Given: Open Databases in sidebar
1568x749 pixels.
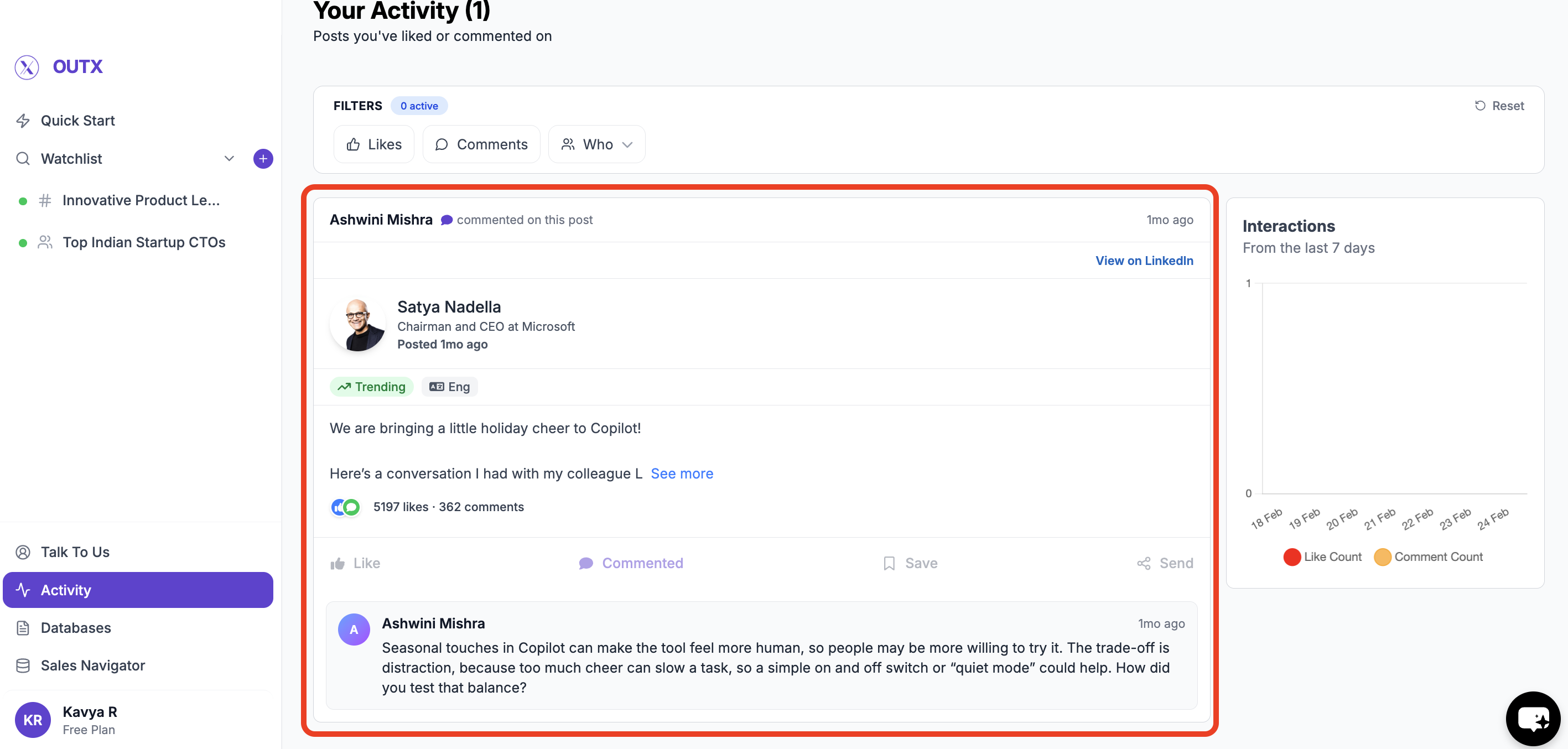Looking at the screenshot, I should coord(75,627).
